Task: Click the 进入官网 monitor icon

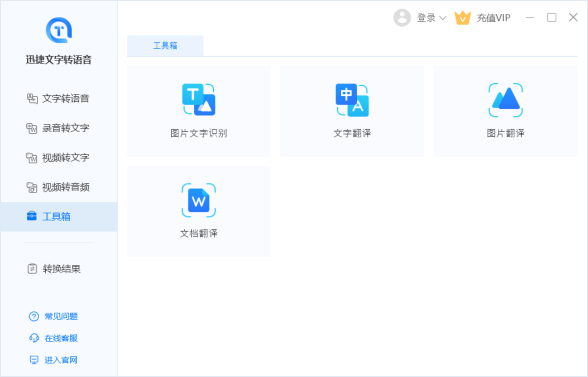Action: [34, 360]
